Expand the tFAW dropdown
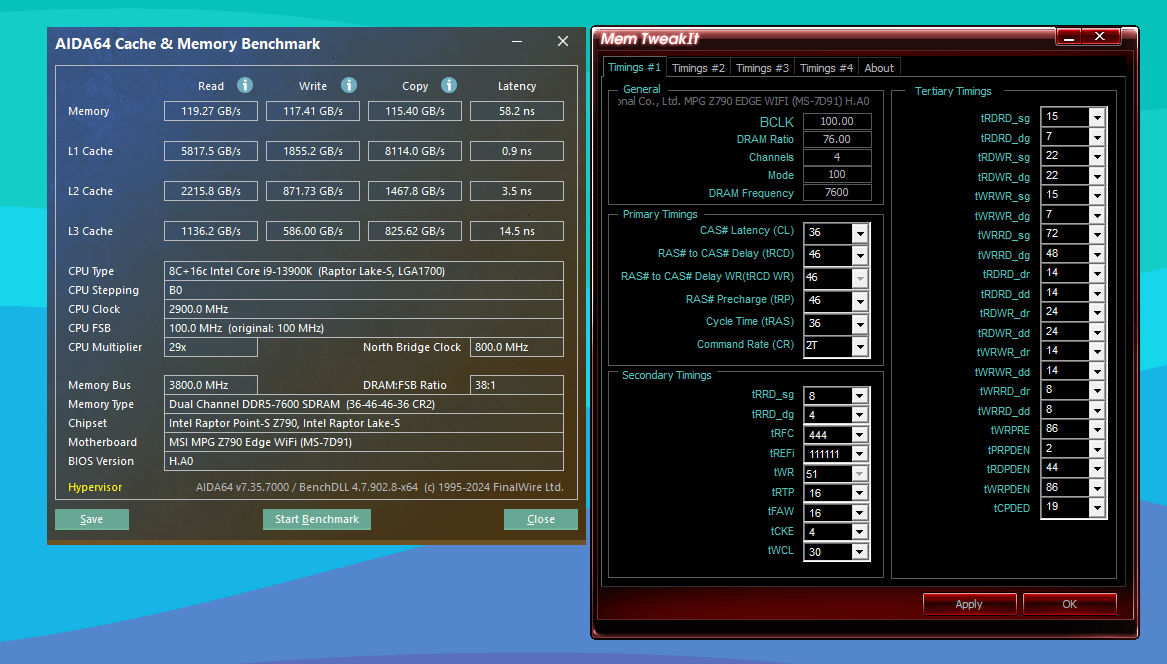The height and width of the screenshot is (664, 1167). click(x=860, y=513)
